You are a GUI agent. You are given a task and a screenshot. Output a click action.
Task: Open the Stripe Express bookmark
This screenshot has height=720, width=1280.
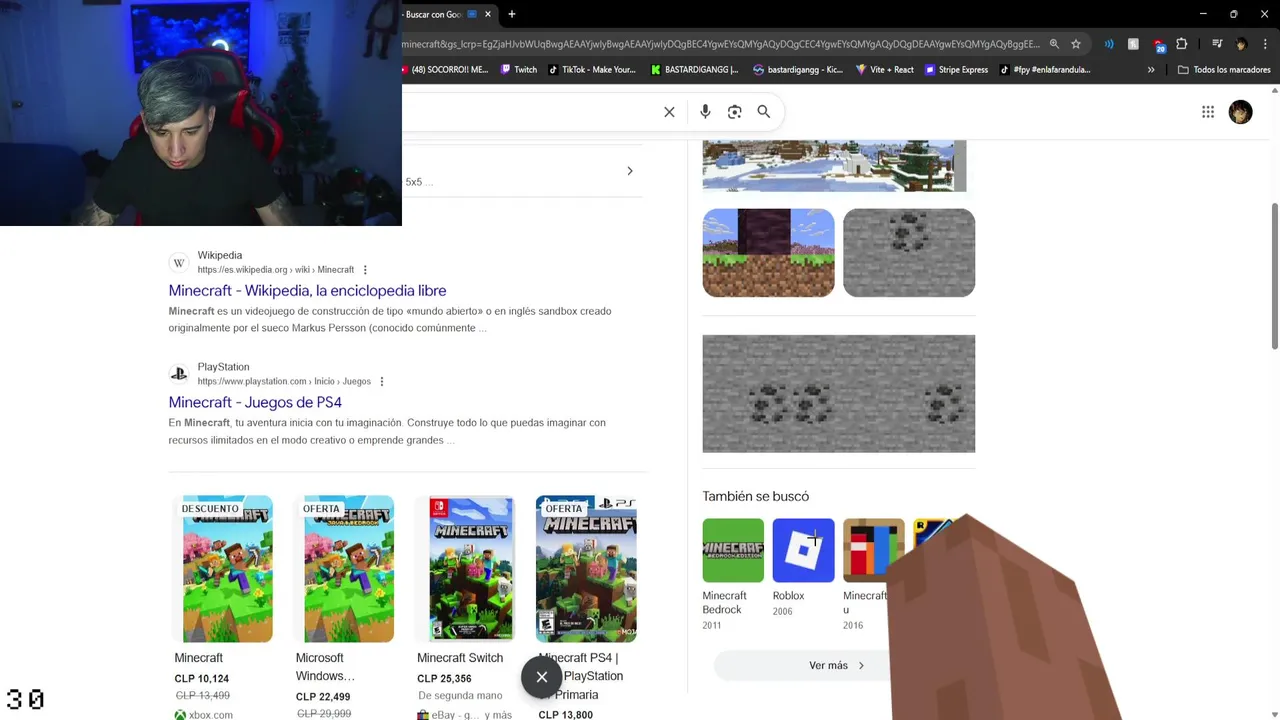pos(957,70)
